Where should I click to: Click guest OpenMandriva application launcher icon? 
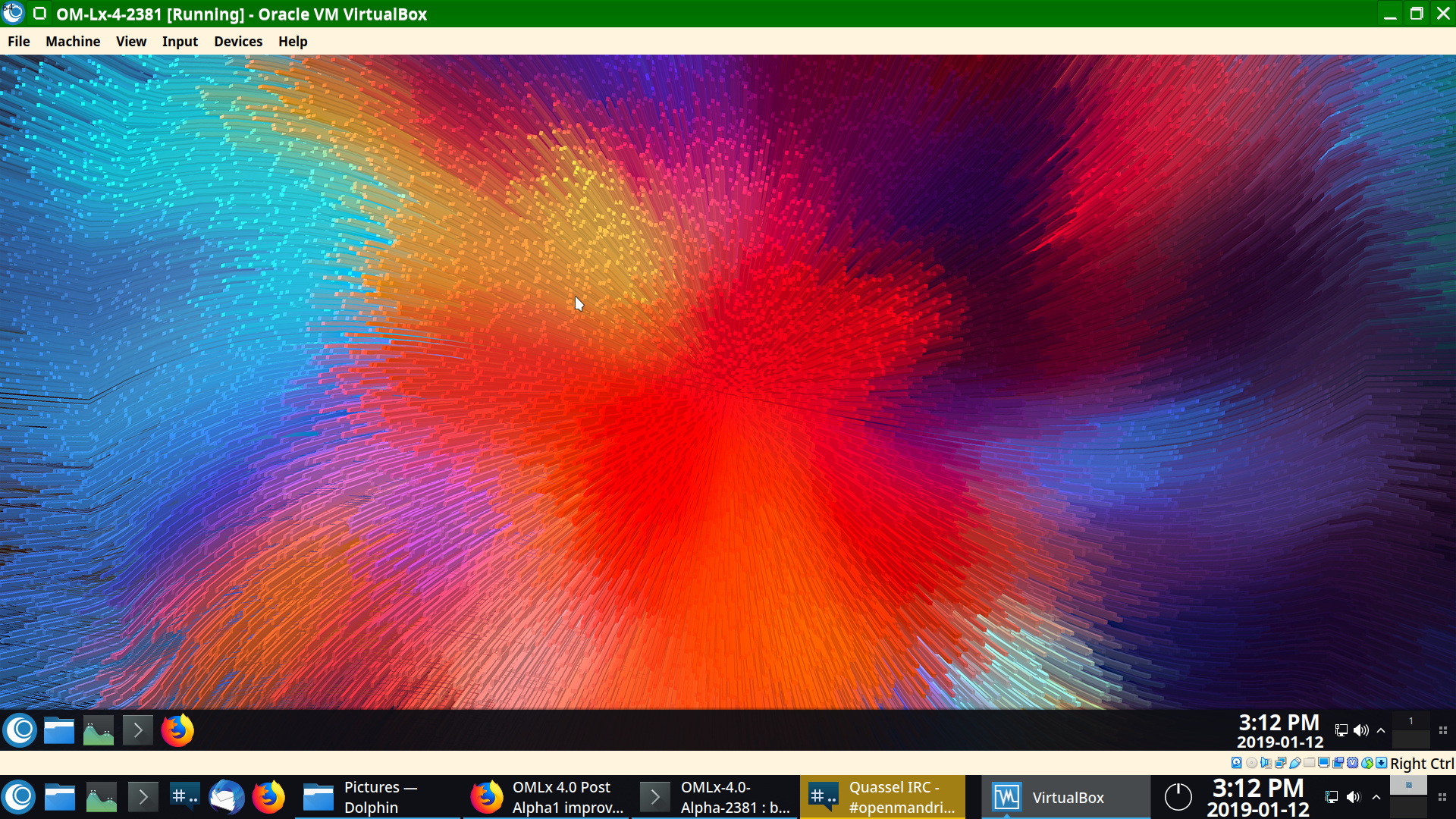20,730
